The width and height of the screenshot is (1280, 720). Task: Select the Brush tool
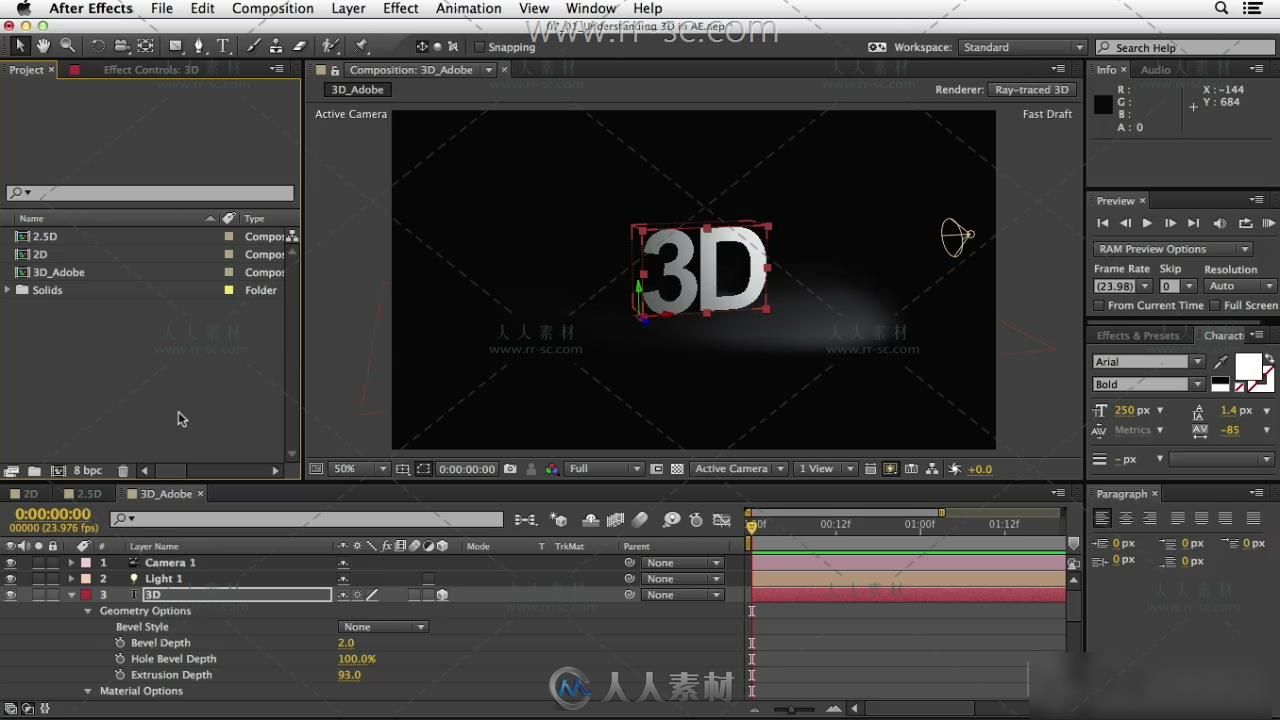(253, 46)
